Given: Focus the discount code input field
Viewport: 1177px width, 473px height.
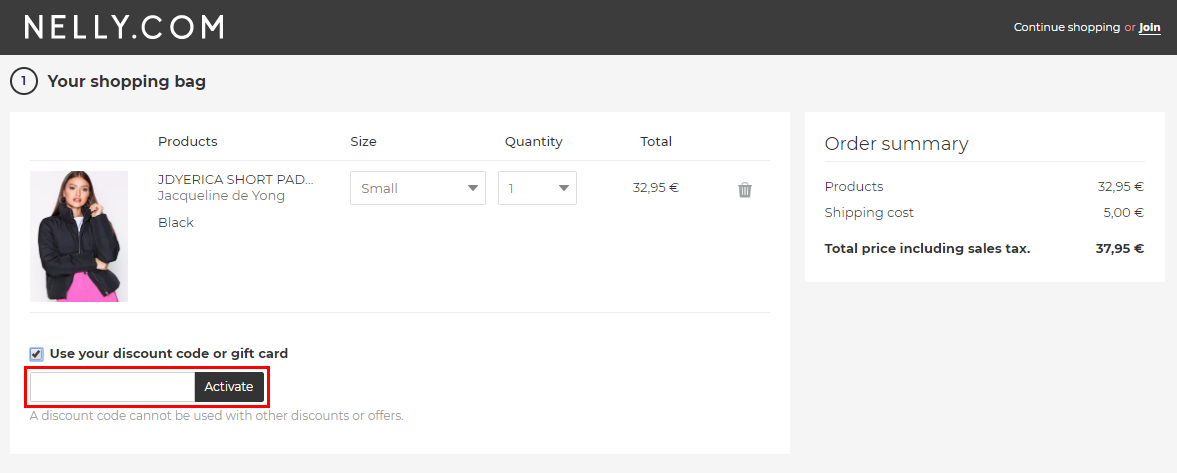Looking at the screenshot, I should (113, 387).
